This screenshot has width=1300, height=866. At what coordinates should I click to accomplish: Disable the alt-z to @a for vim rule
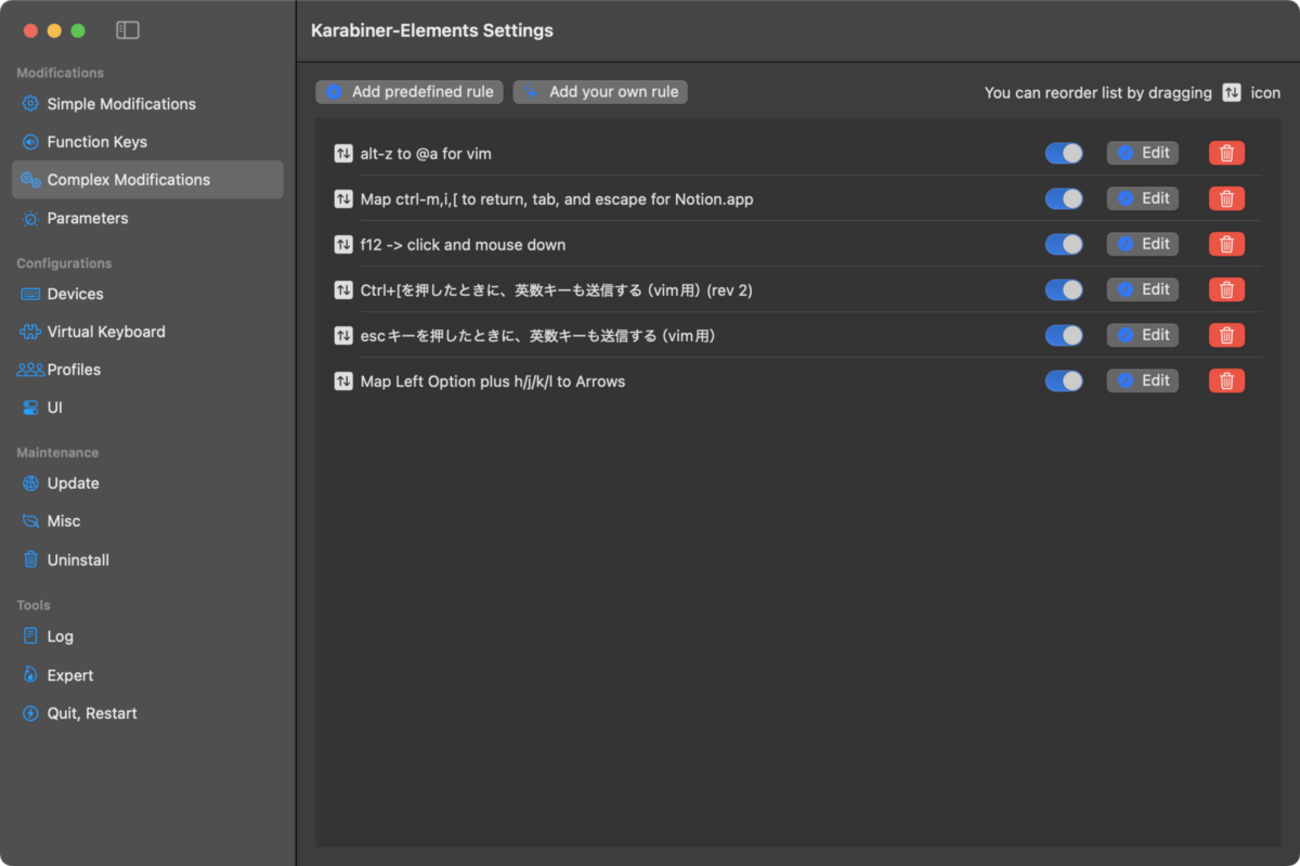[x=1064, y=153]
